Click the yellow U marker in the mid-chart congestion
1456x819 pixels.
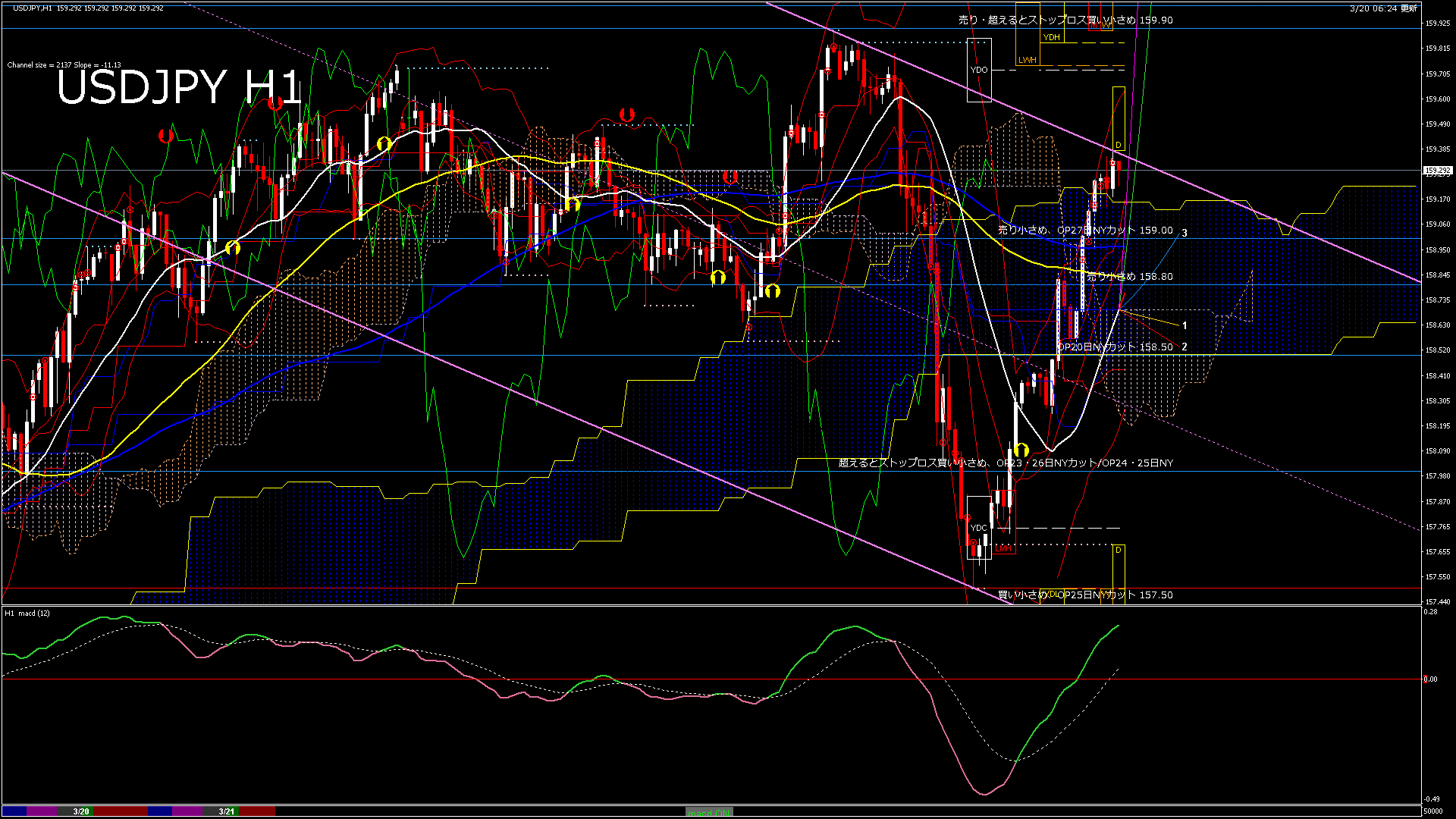[572, 203]
